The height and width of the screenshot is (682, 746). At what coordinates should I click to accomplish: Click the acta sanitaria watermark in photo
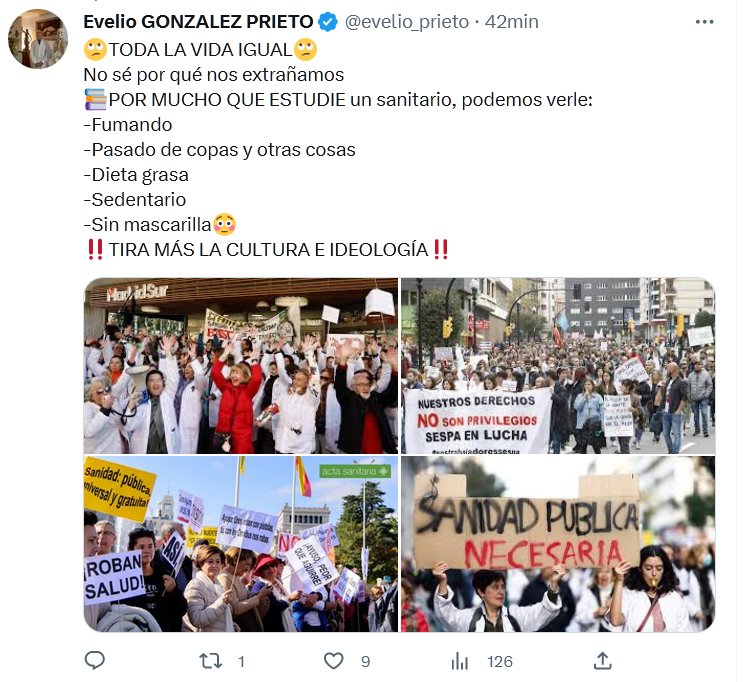[355, 471]
